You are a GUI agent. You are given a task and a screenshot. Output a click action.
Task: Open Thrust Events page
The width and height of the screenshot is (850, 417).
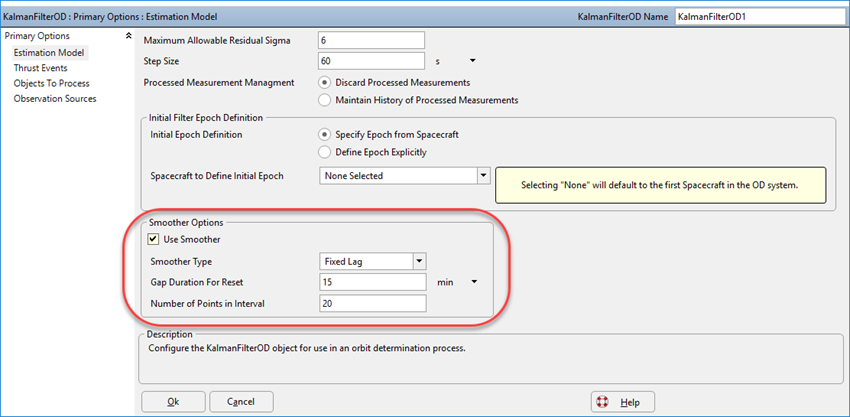40,68
